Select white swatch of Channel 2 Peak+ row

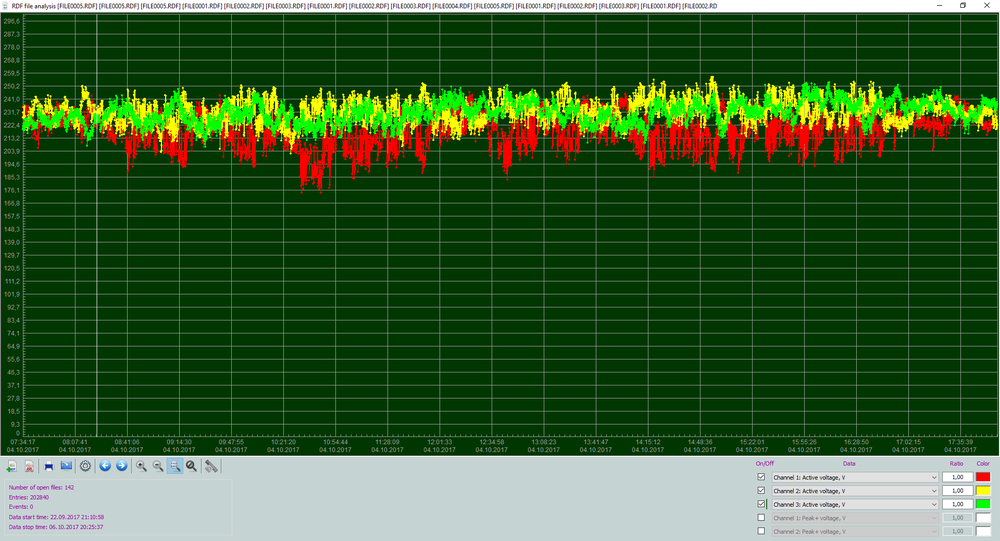point(983,531)
